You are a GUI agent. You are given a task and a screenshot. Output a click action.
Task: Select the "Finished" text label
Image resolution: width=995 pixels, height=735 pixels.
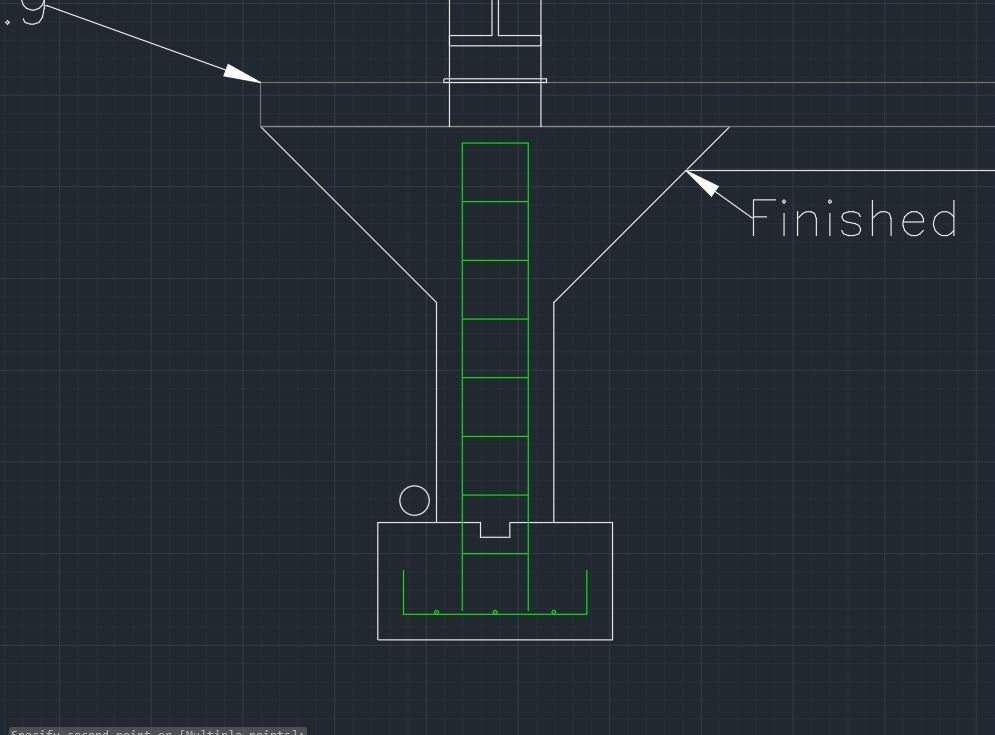click(853, 218)
